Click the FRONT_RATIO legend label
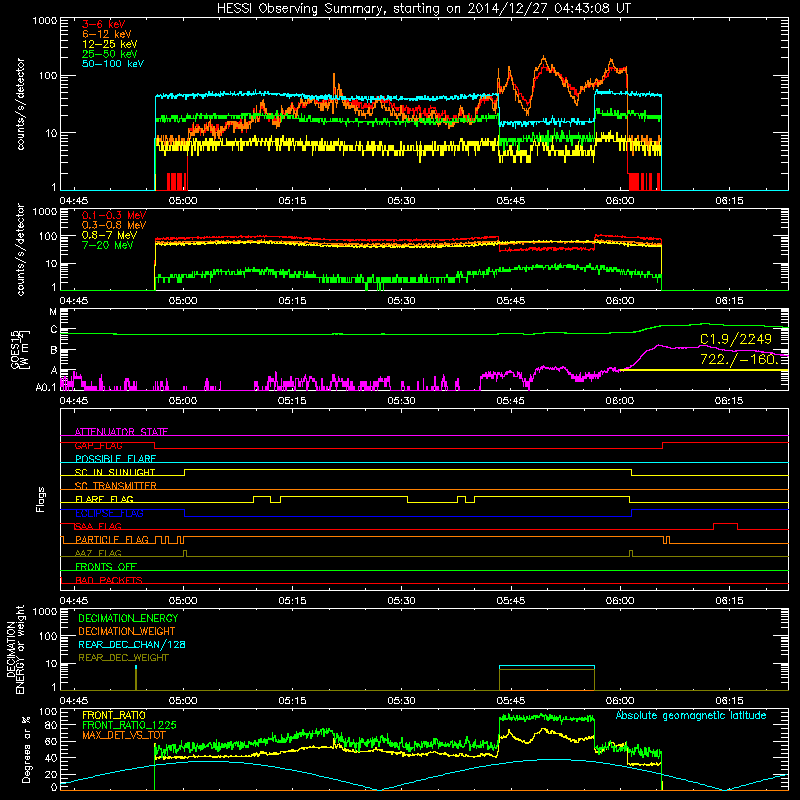Viewport: 800px width, 800px height. 114,715
